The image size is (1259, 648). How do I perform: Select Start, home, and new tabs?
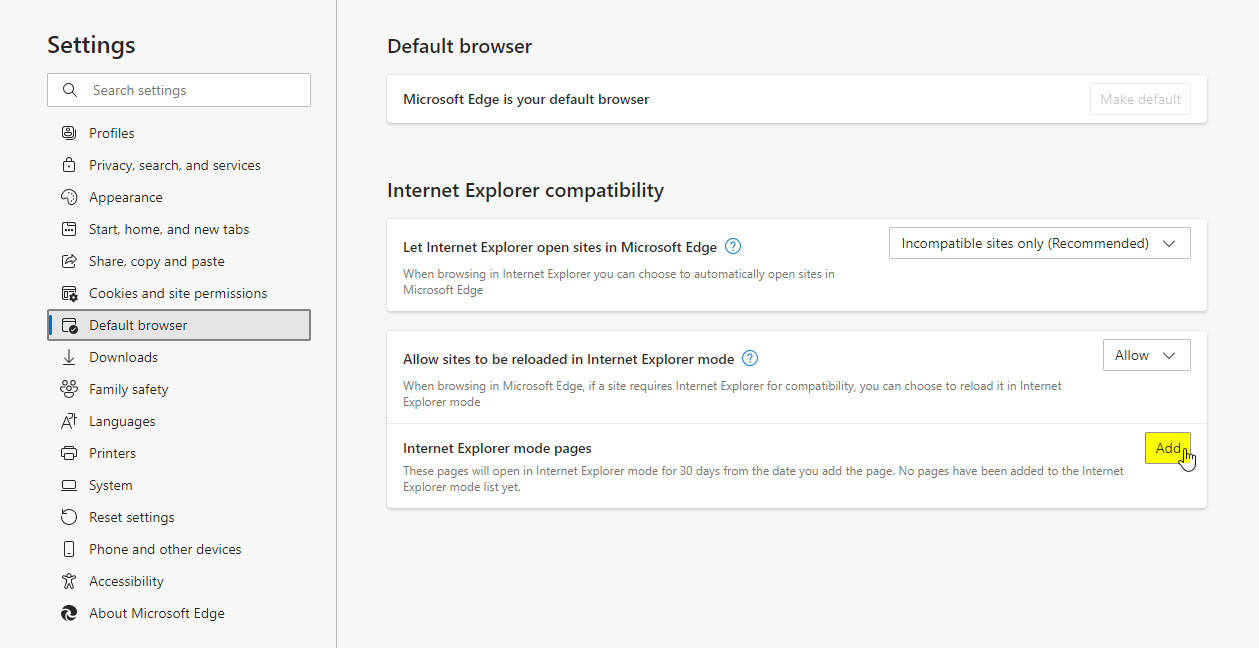pos(179,229)
